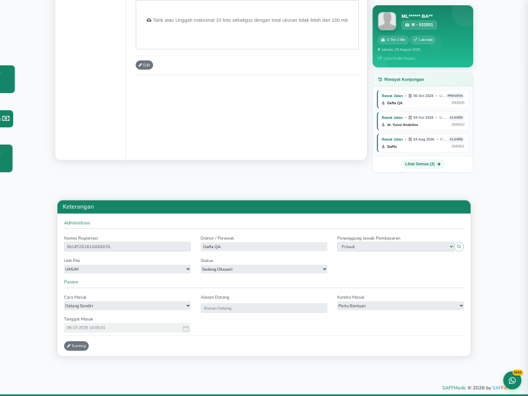Click the money icon tab at left edge
Screen dimensions: 528x396
6,119
